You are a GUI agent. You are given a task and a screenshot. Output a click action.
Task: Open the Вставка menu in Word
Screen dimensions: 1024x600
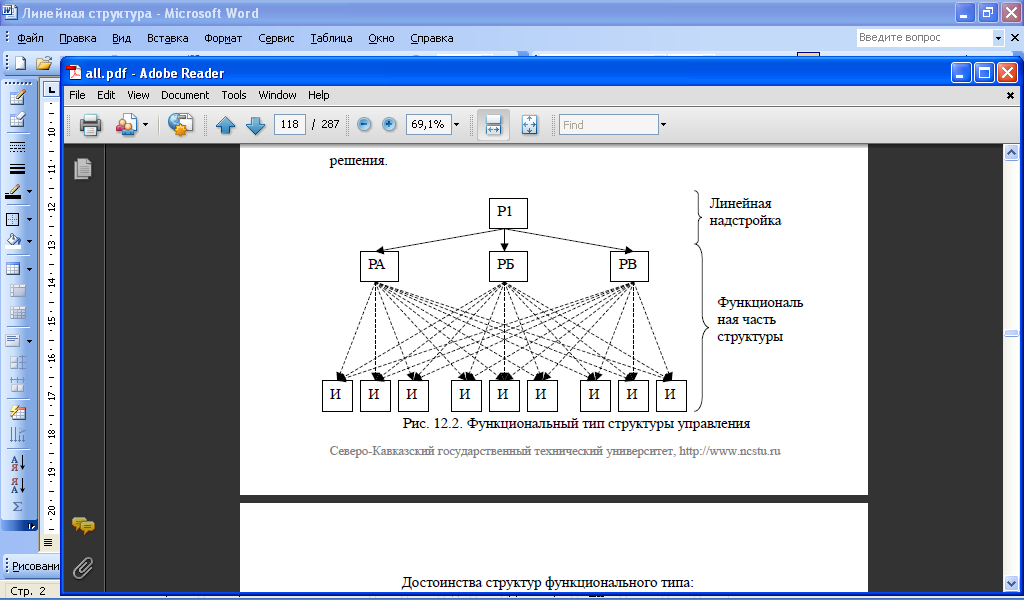[167, 39]
